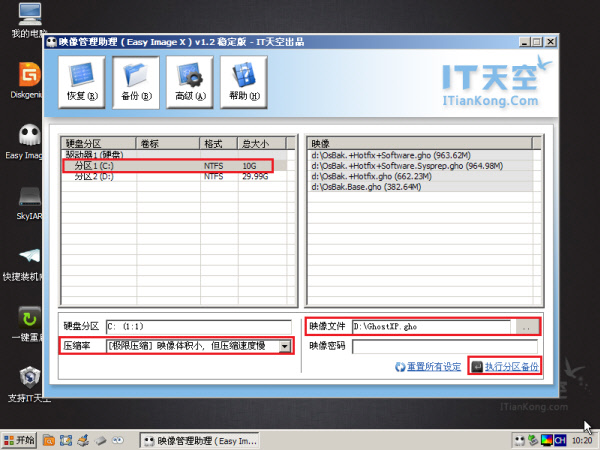The width and height of the screenshot is (600, 450).
Task: Click the 格式 column header
Action: pos(218,143)
